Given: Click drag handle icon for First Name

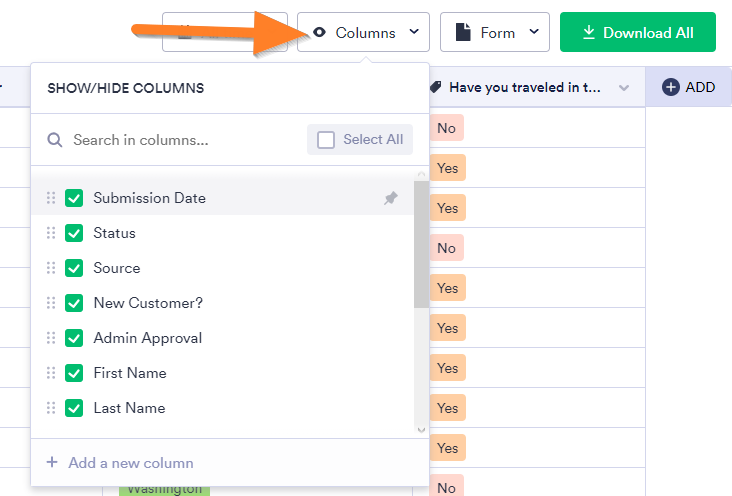Looking at the screenshot, I should 51,373.
